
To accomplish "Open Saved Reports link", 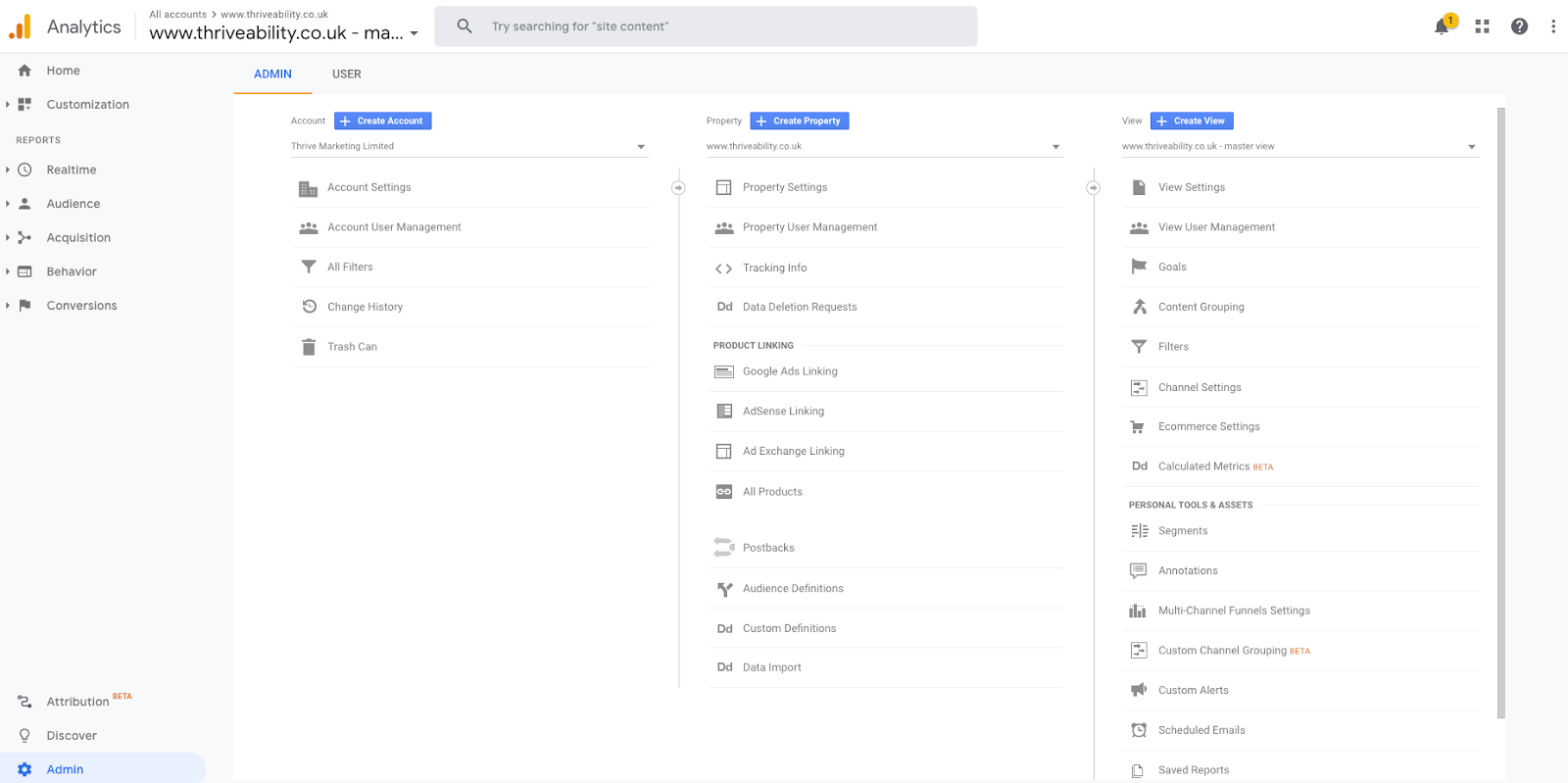I will point(1194,770).
